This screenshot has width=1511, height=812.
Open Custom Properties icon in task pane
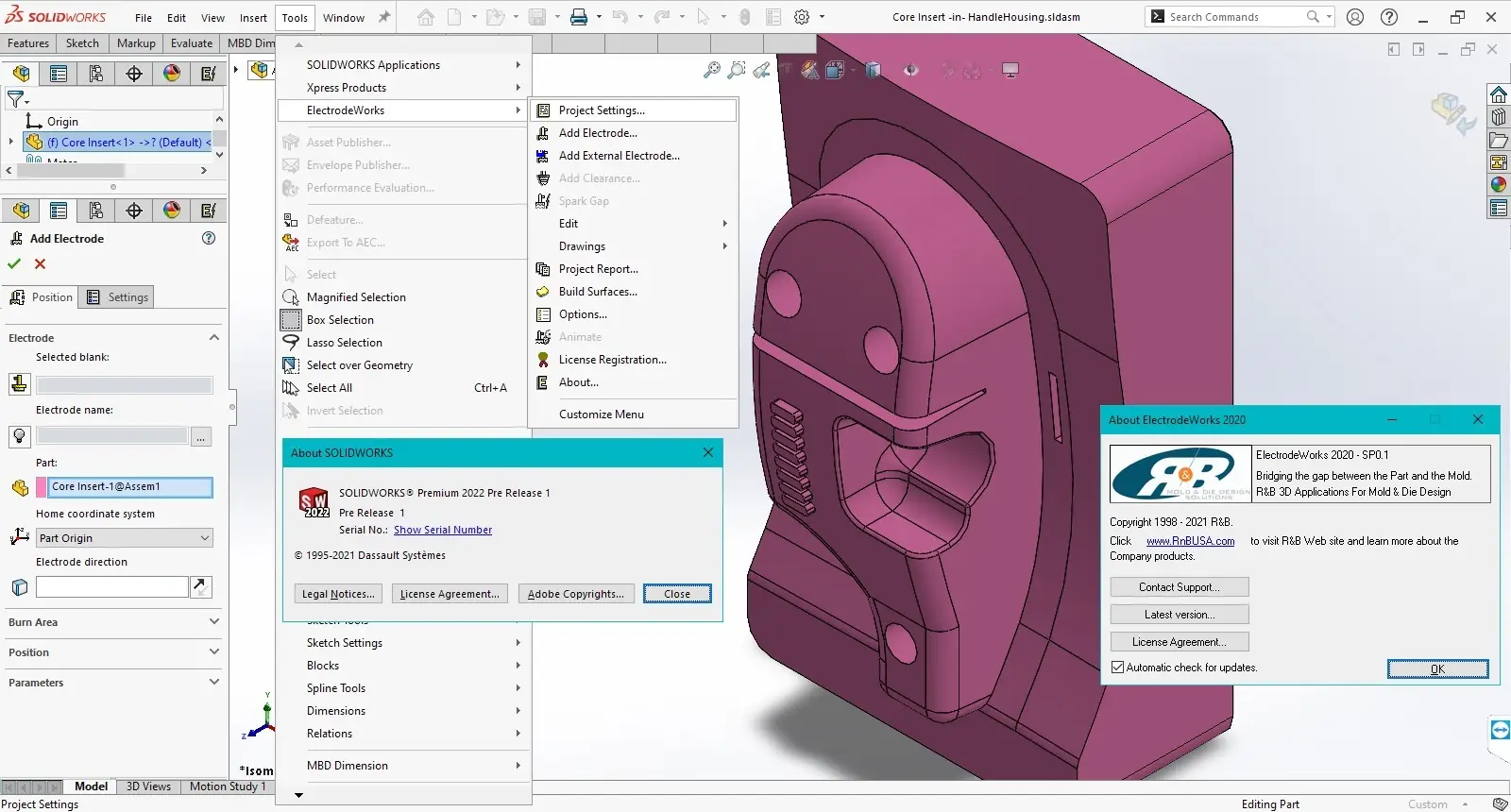click(1499, 209)
